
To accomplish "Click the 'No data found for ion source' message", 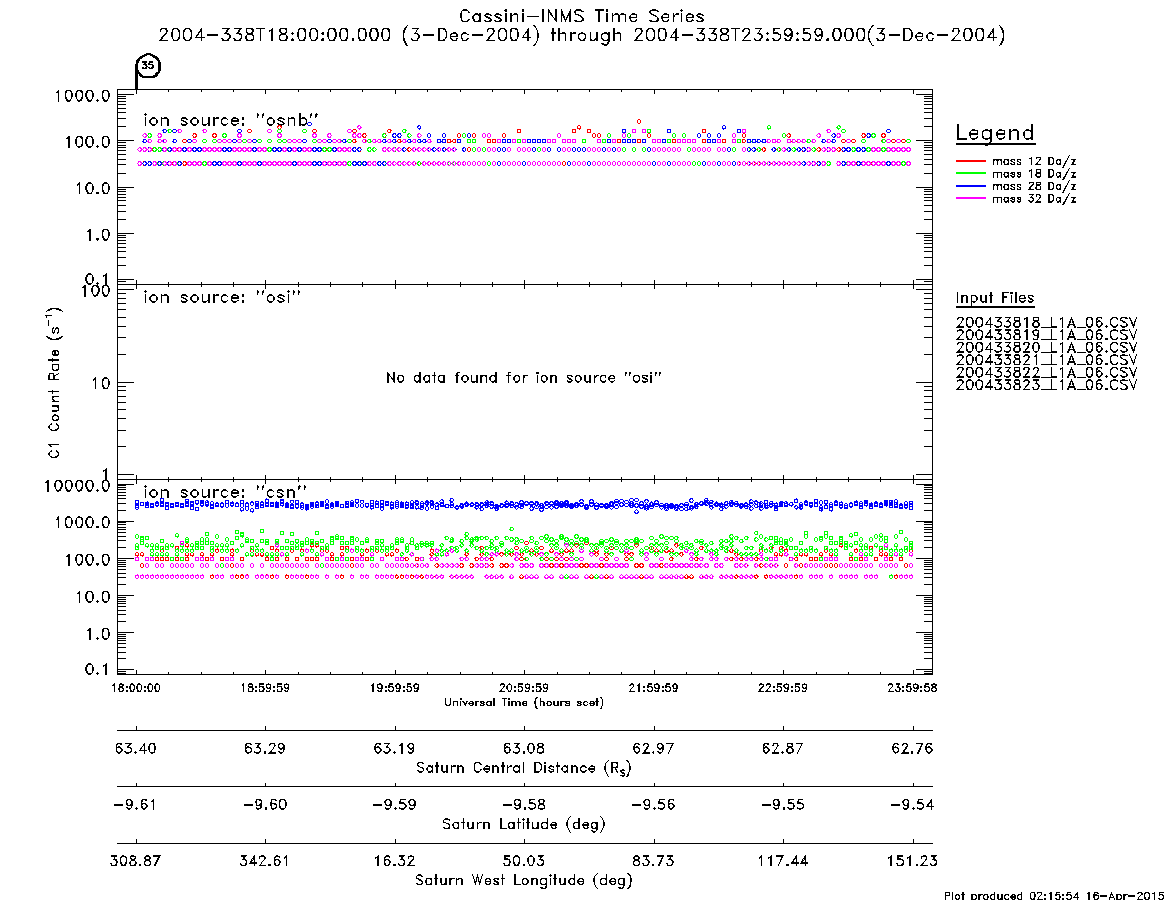I will click(524, 378).
